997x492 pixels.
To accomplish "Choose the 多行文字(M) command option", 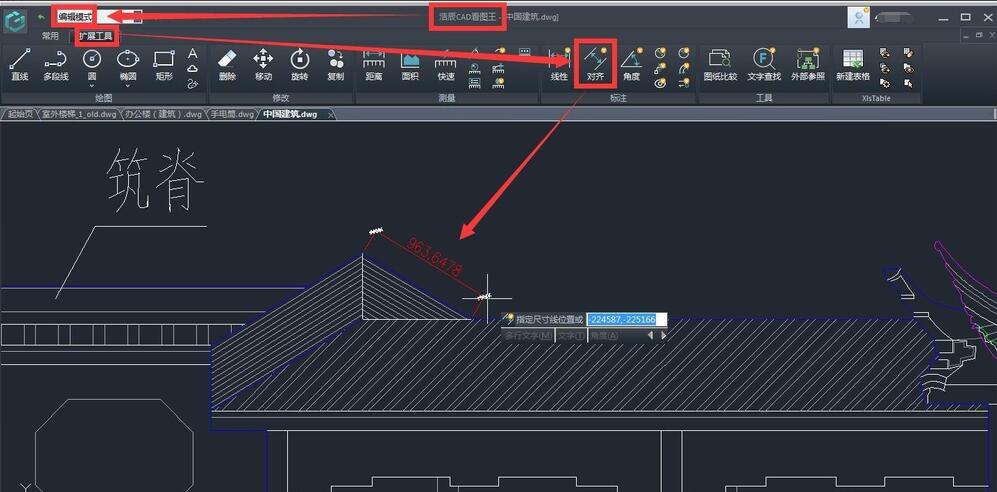I will pyautogui.click(x=527, y=336).
